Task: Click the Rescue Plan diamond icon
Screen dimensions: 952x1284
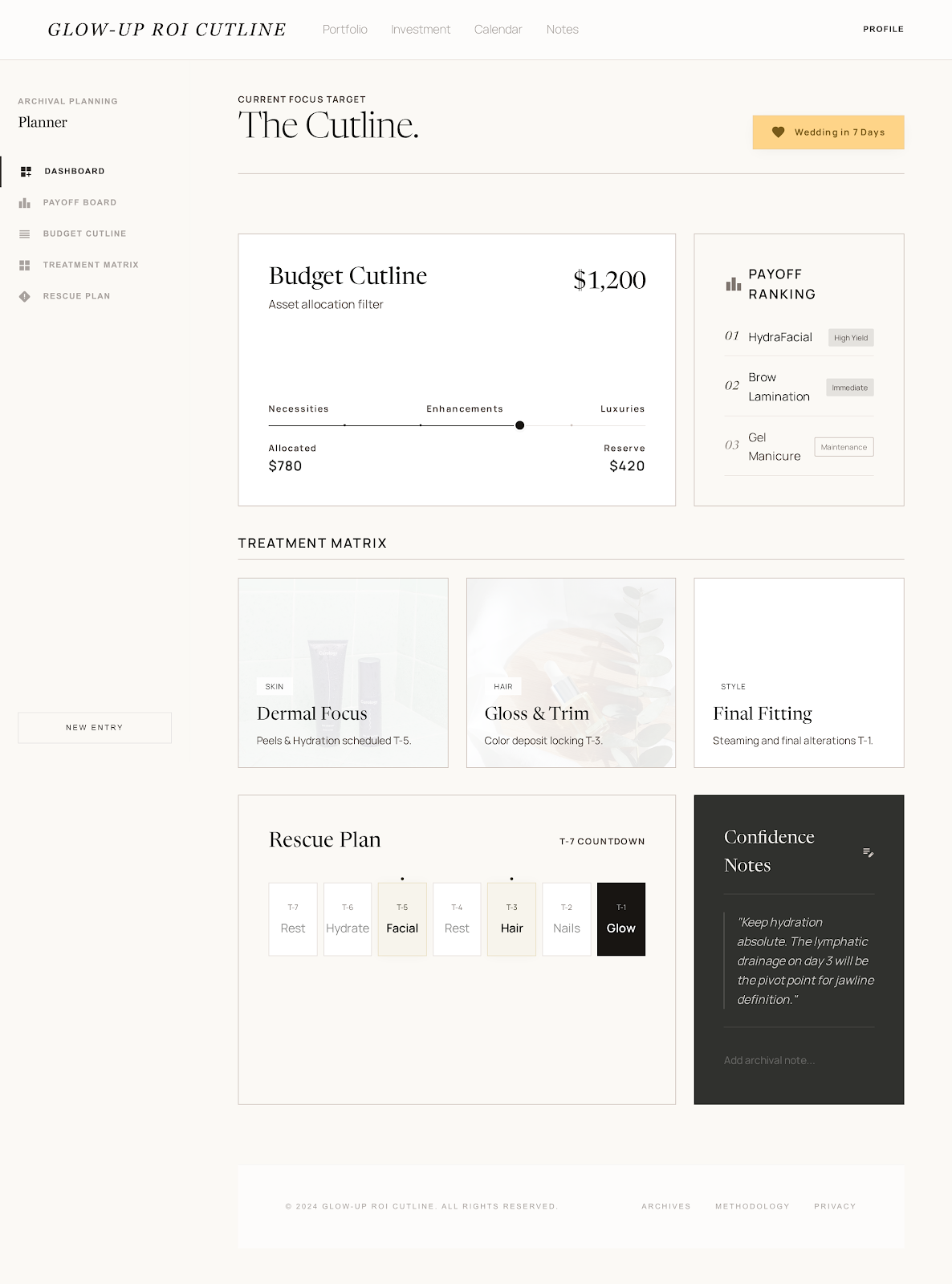Action: 25,297
